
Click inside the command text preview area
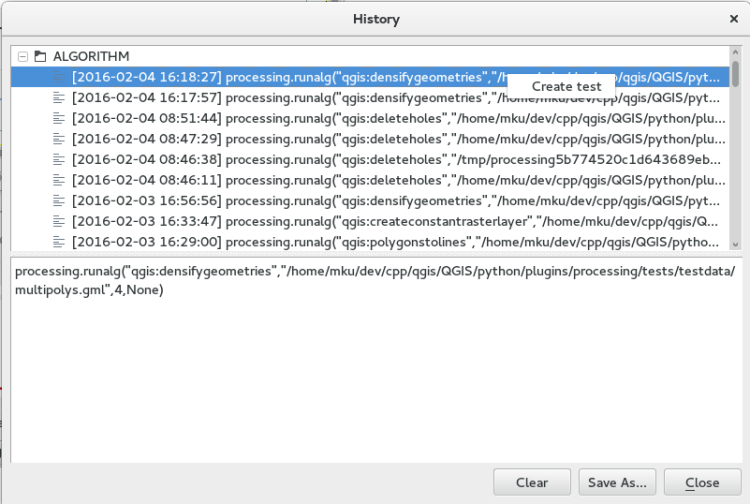point(376,360)
